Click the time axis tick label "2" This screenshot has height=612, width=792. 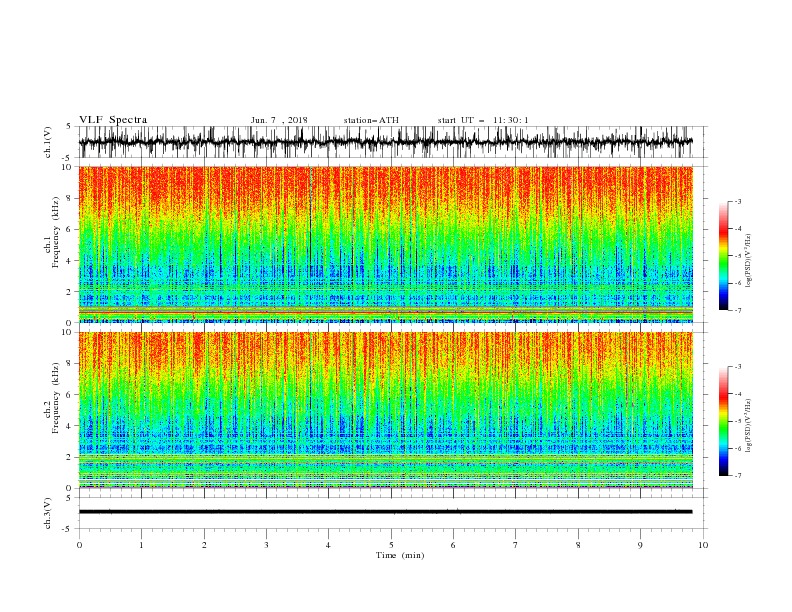[204, 545]
